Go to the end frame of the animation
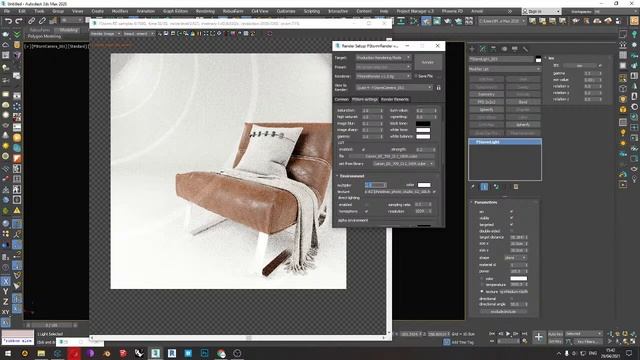The image size is (640, 360). coord(524,334)
